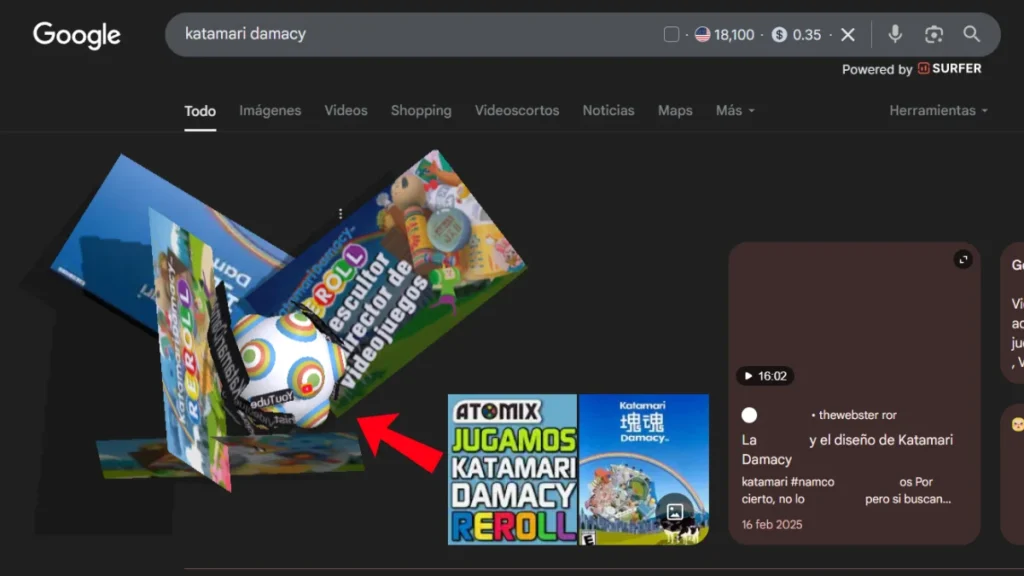The width and height of the screenshot is (1024, 576).
Task: Expand the Herramientas dropdown
Action: (x=938, y=110)
